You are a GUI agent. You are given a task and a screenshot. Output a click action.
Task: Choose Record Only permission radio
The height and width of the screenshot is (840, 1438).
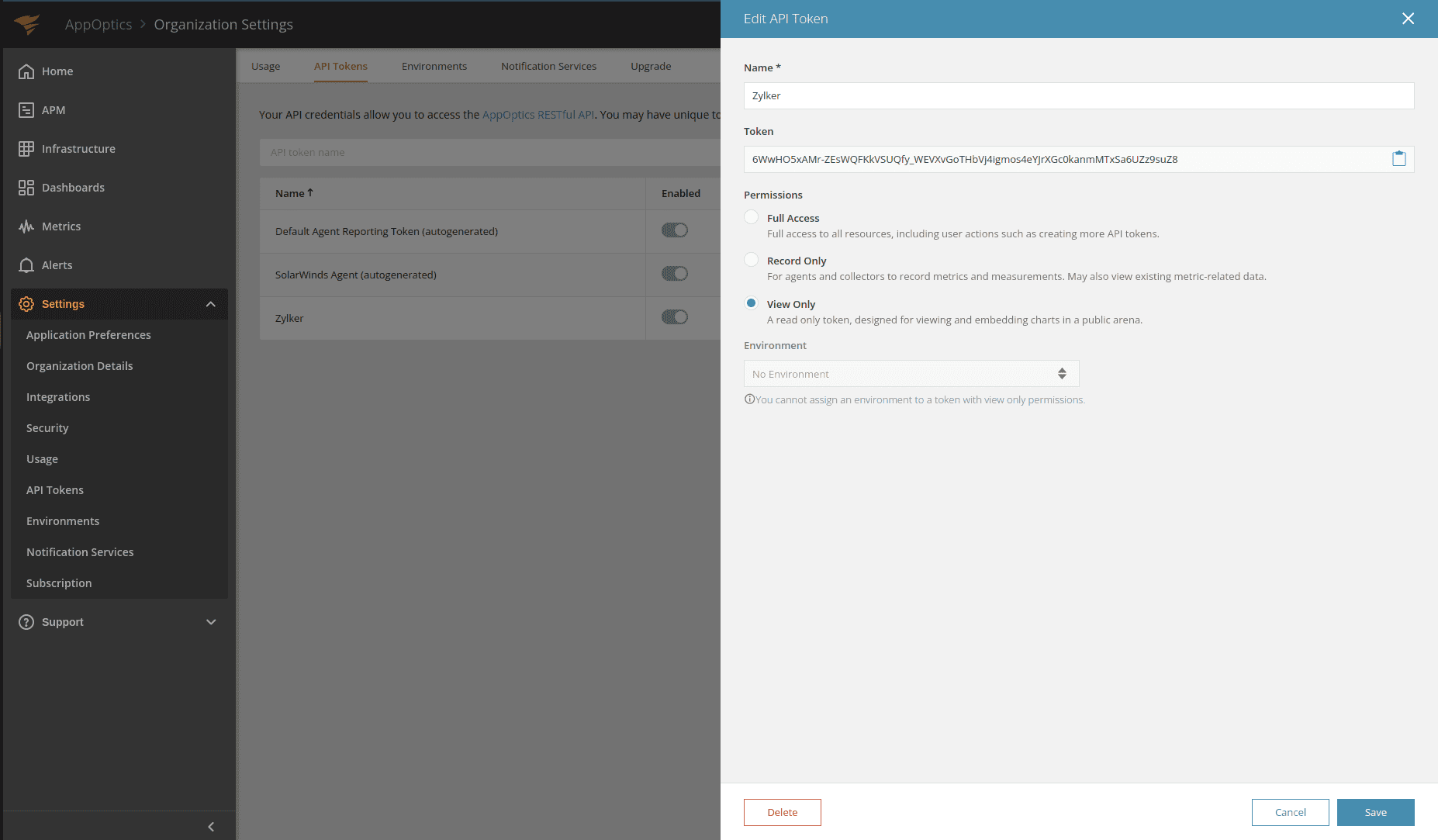(751, 260)
